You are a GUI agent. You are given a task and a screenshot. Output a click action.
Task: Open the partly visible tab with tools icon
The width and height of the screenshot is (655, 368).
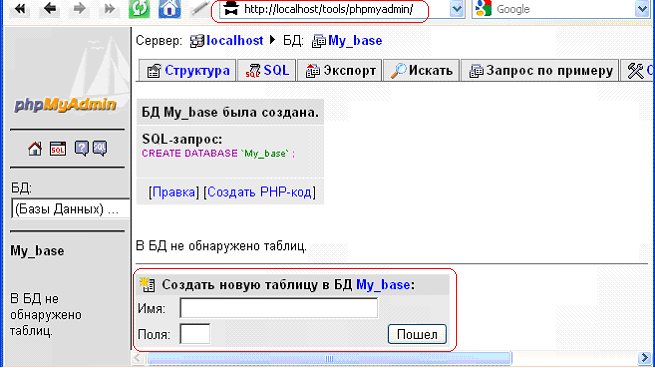[638, 70]
